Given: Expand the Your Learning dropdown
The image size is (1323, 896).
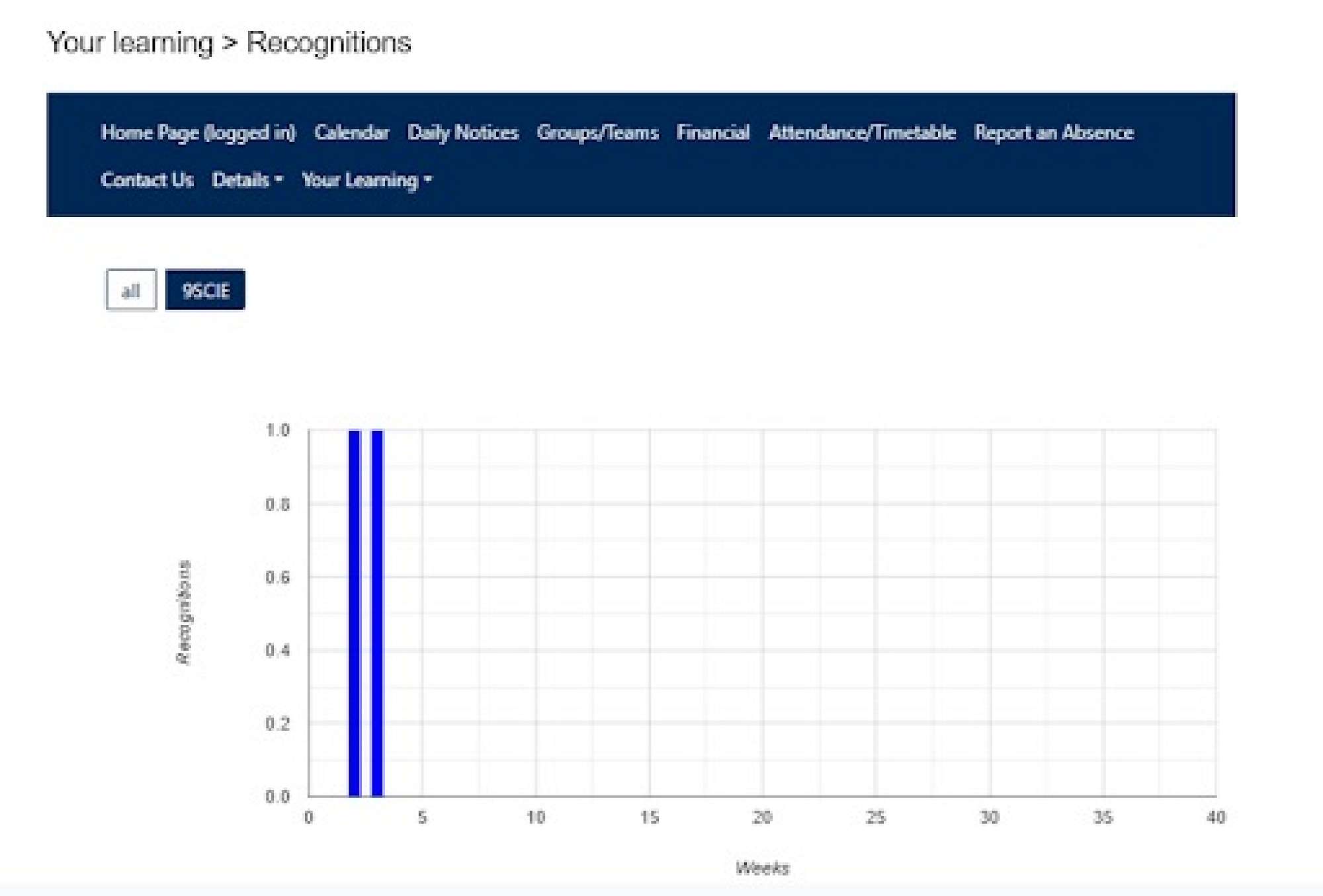Looking at the screenshot, I should coord(361,180).
